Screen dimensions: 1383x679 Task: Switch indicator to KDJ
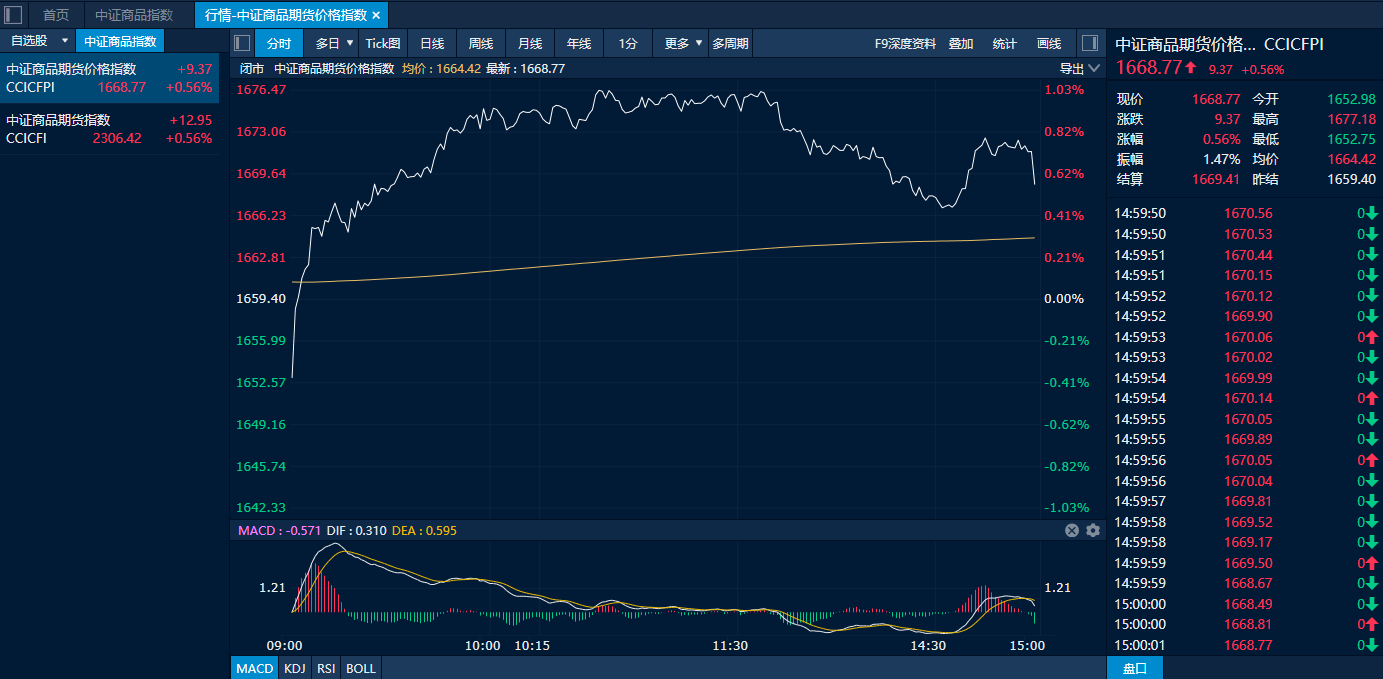pos(294,668)
